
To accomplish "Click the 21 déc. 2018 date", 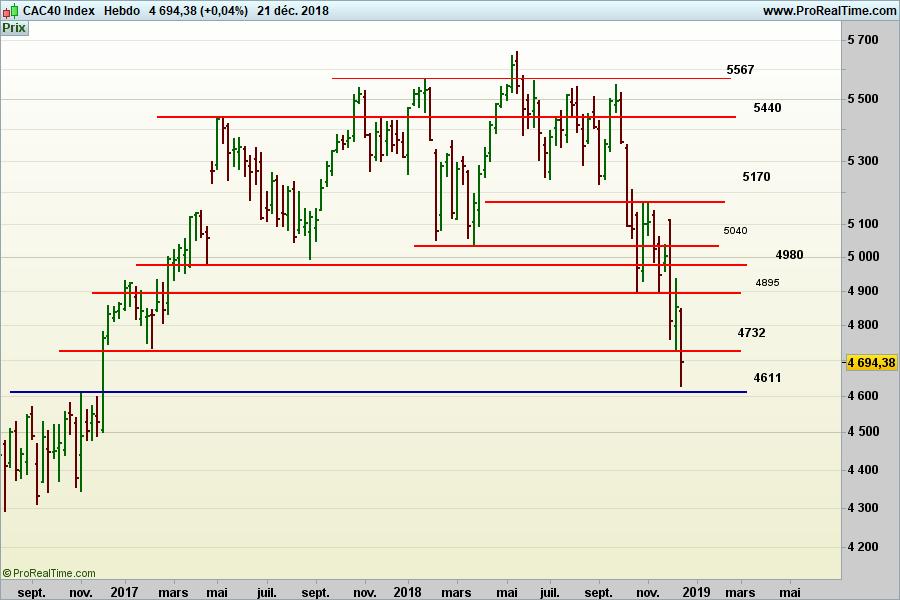I will 292,10.
